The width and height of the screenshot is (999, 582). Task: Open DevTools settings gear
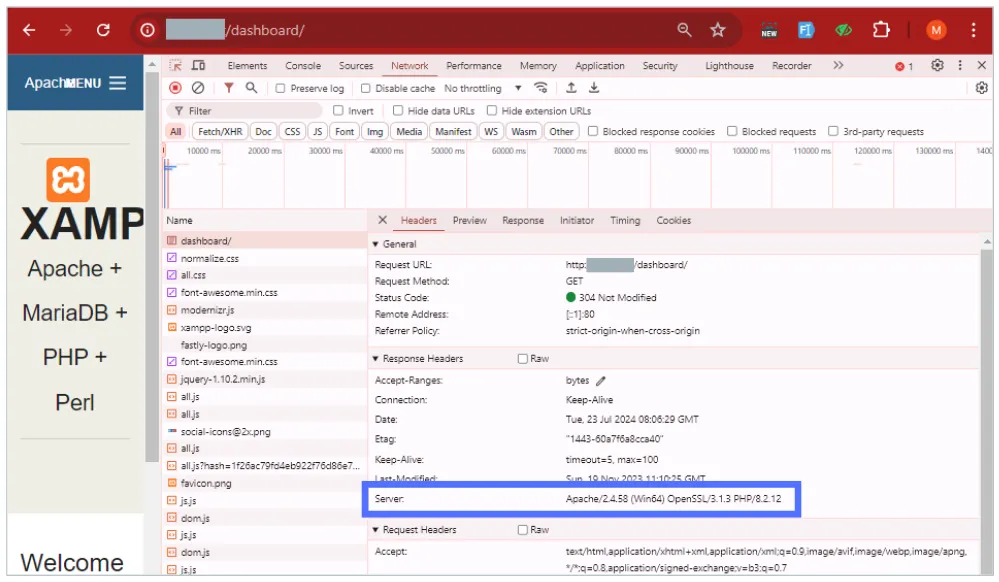click(x=937, y=65)
